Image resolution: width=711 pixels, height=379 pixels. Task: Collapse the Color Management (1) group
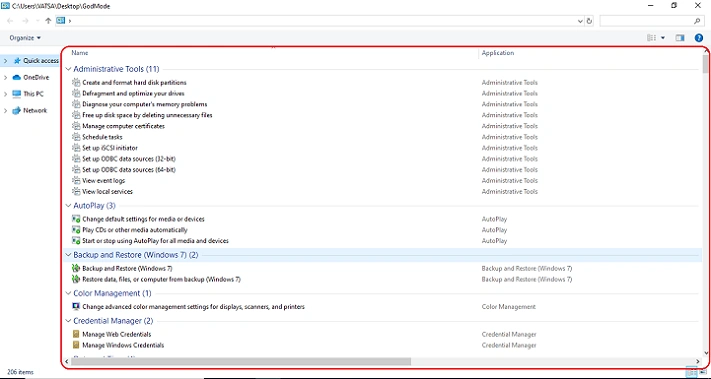[68, 293]
